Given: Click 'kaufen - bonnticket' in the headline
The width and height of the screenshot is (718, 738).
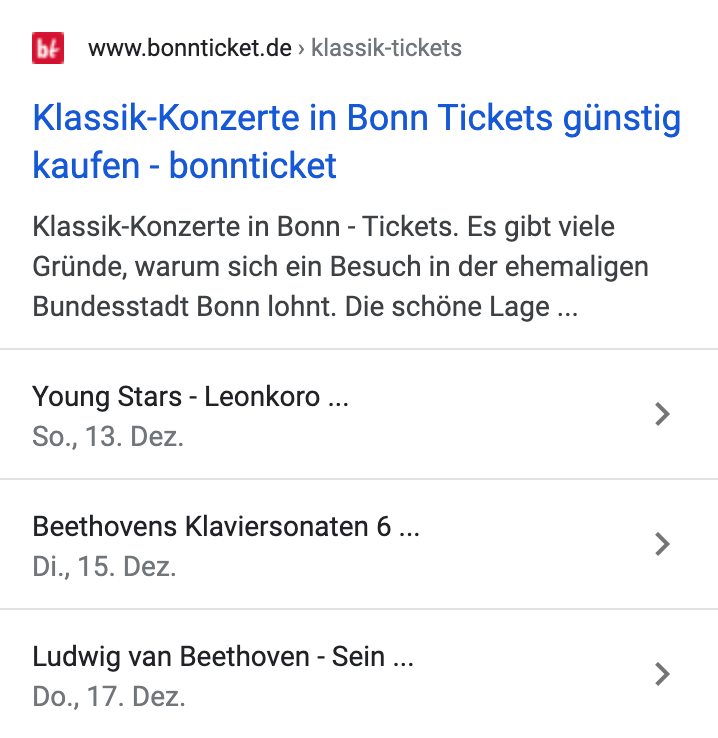Looking at the screenshot, I should [x=185, y=165].
